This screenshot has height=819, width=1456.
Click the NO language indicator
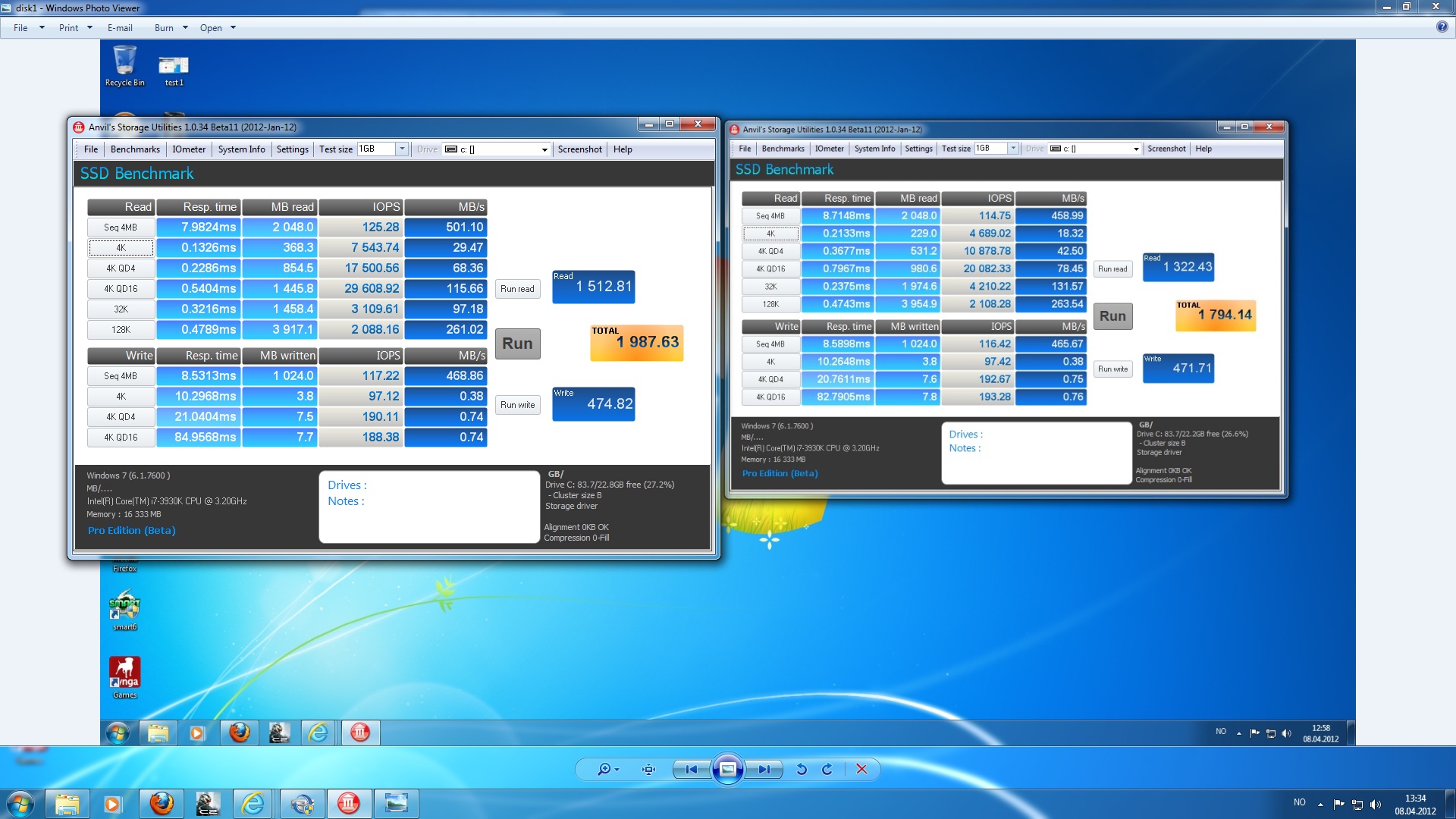tap(1300, 802)
